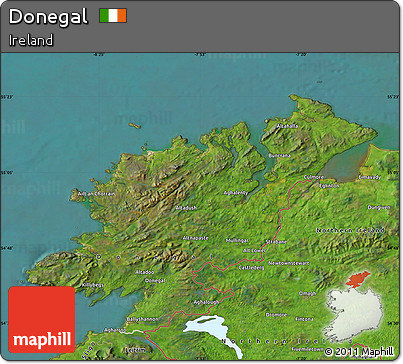Image resolution: width=403 pixels, height=364 pixels.
Task: Click the Buncrana town label
Action: 279,156
